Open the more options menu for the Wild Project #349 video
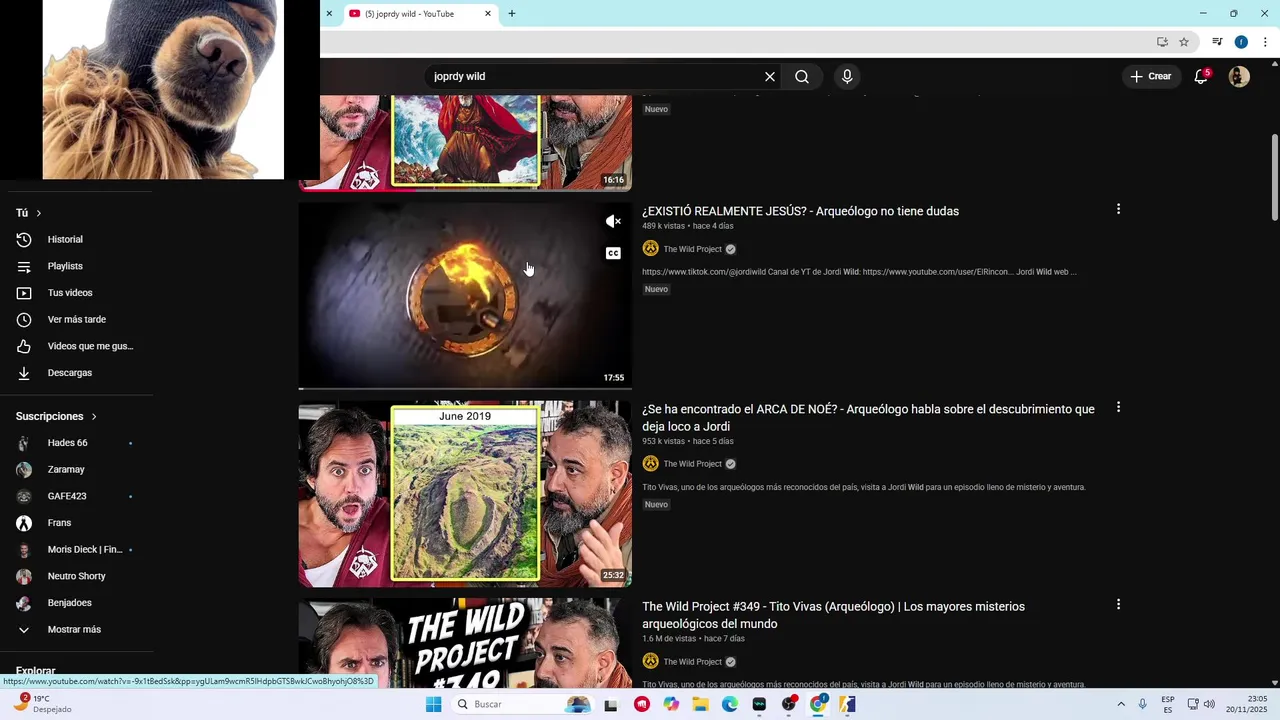 [1118, 604]
